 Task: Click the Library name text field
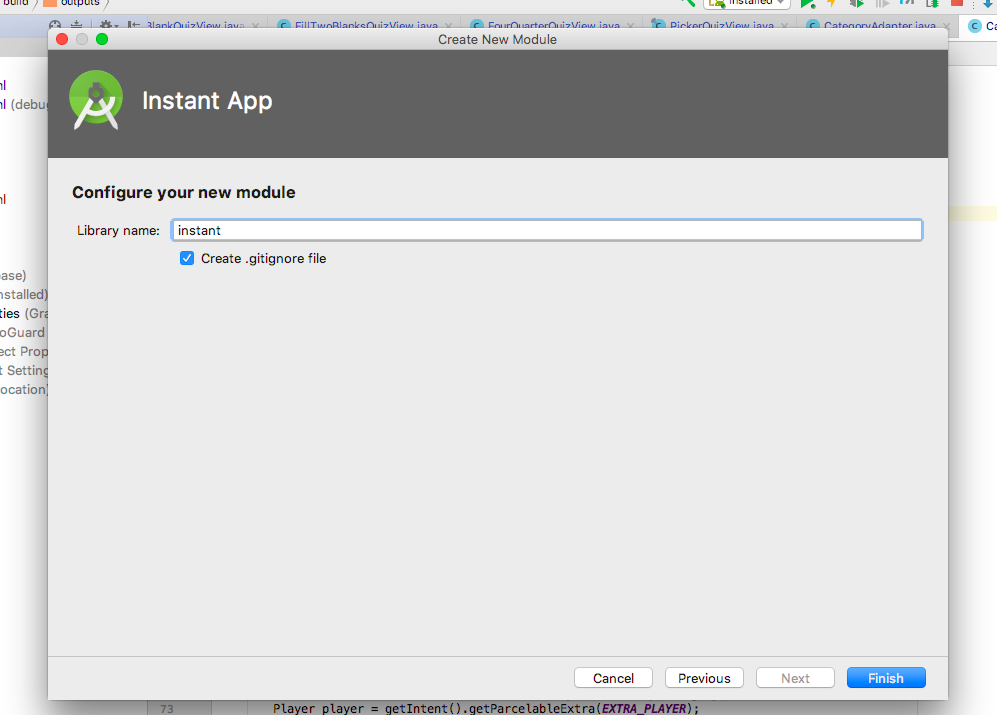click(x=546, y=230)
